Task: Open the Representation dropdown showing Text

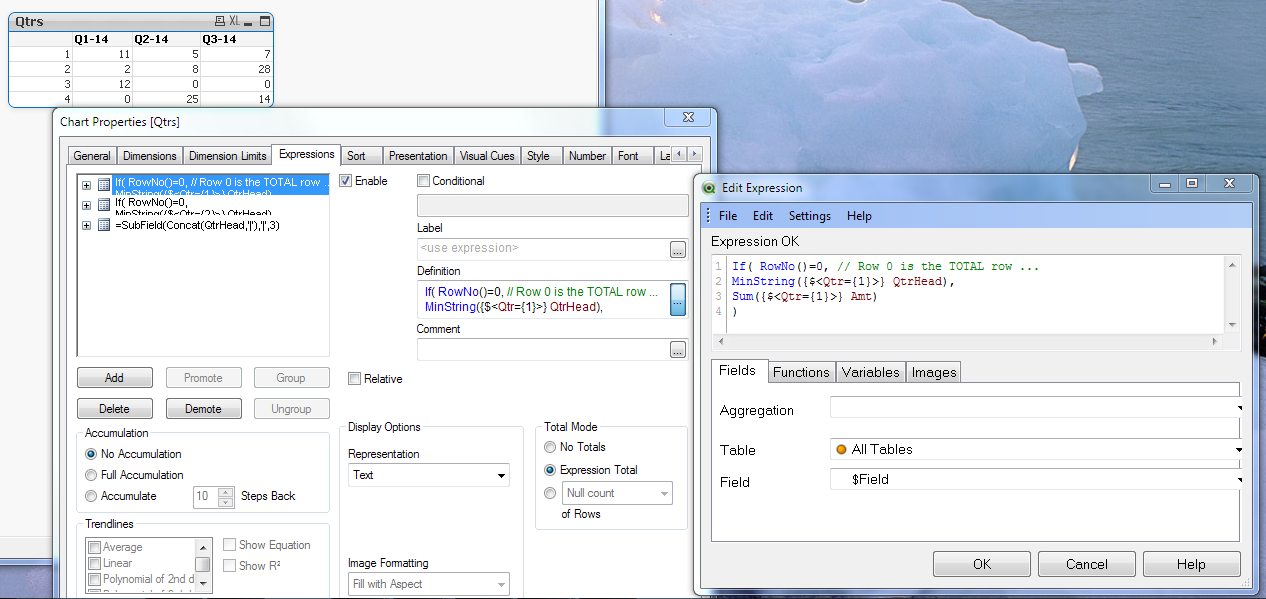Action: click(429, 475)
